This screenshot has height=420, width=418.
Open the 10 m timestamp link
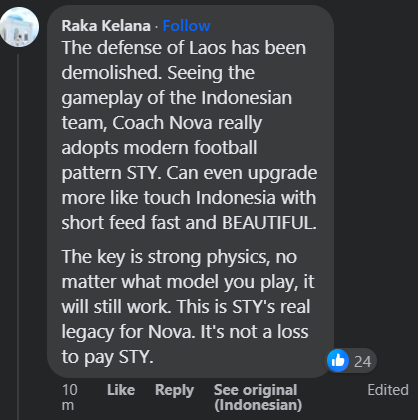point(70,397)
